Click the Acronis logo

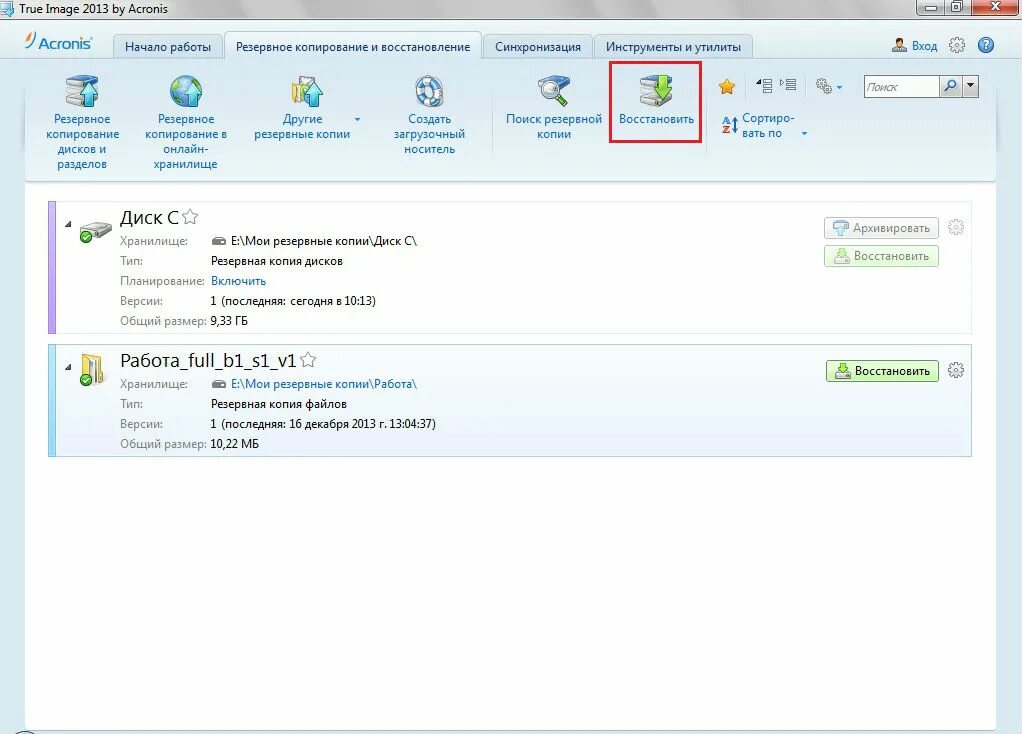tap(58, 42)
